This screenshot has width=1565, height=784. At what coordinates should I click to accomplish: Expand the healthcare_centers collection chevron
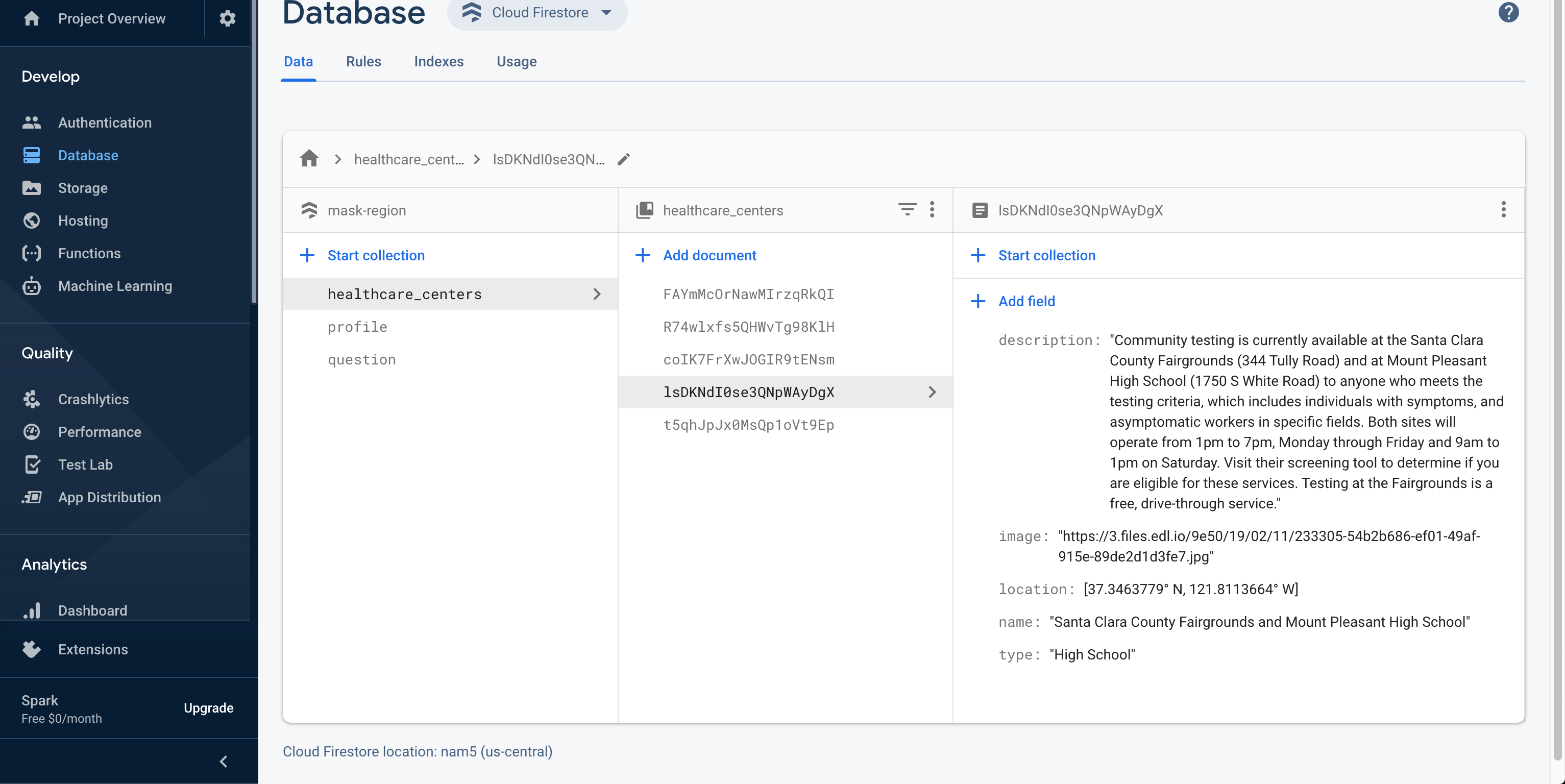click(597, 294)
